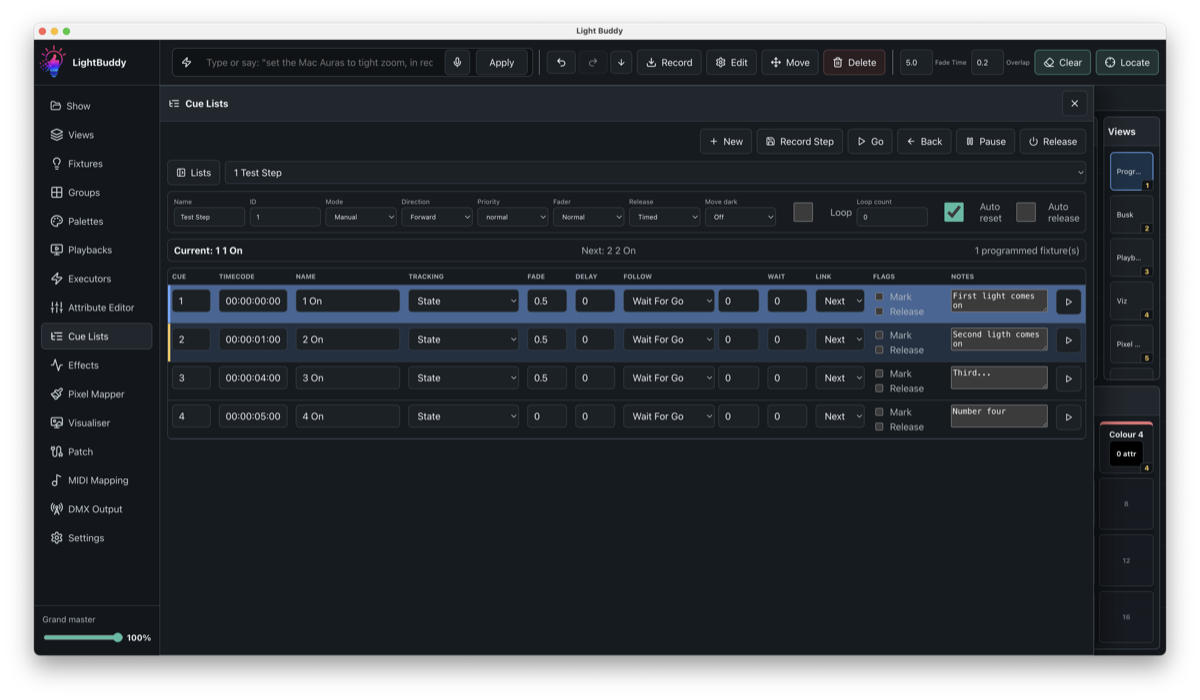The image size is (1200, 700).
Task: Open Follow dropdown for cue 2
Action: point(669,340)
